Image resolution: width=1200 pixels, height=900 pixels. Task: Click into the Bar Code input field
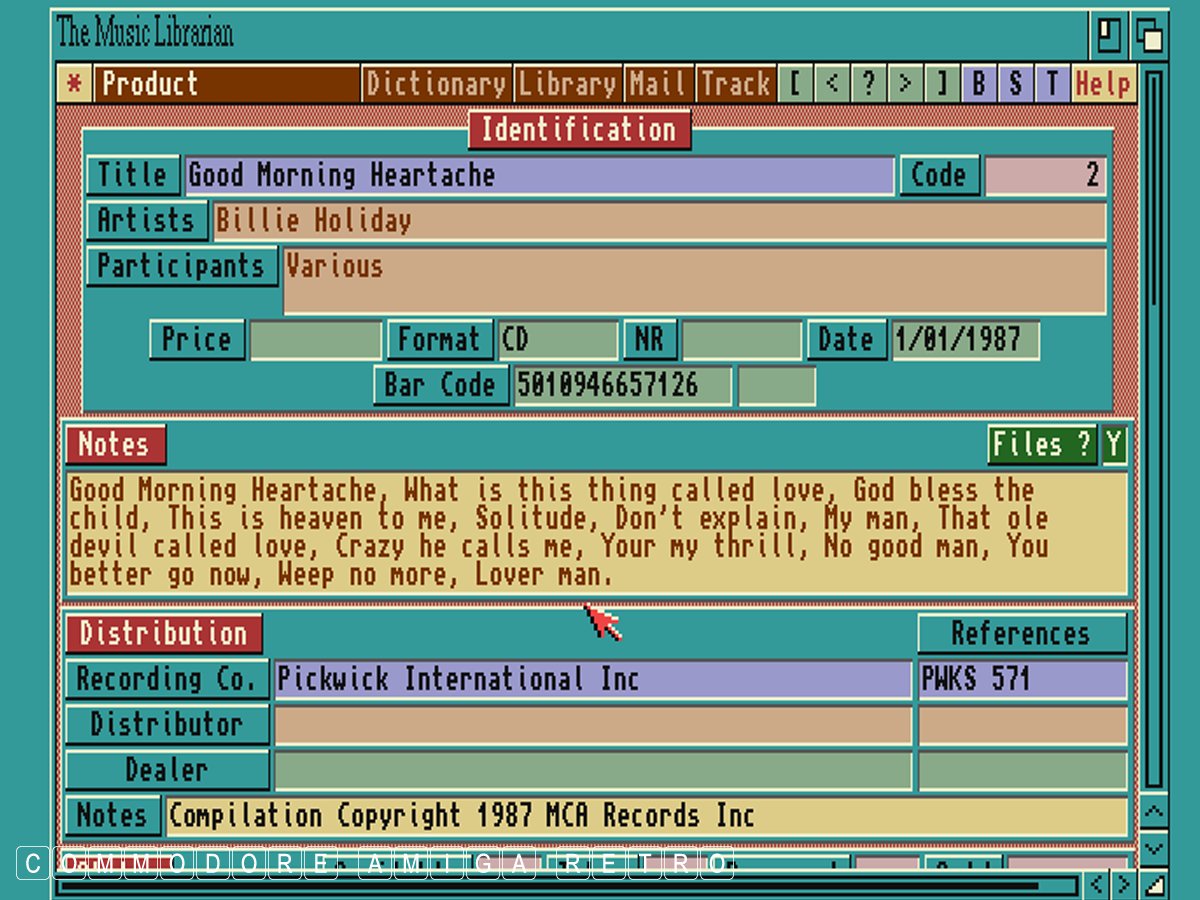pyautogui.click(x=622, y=386)
